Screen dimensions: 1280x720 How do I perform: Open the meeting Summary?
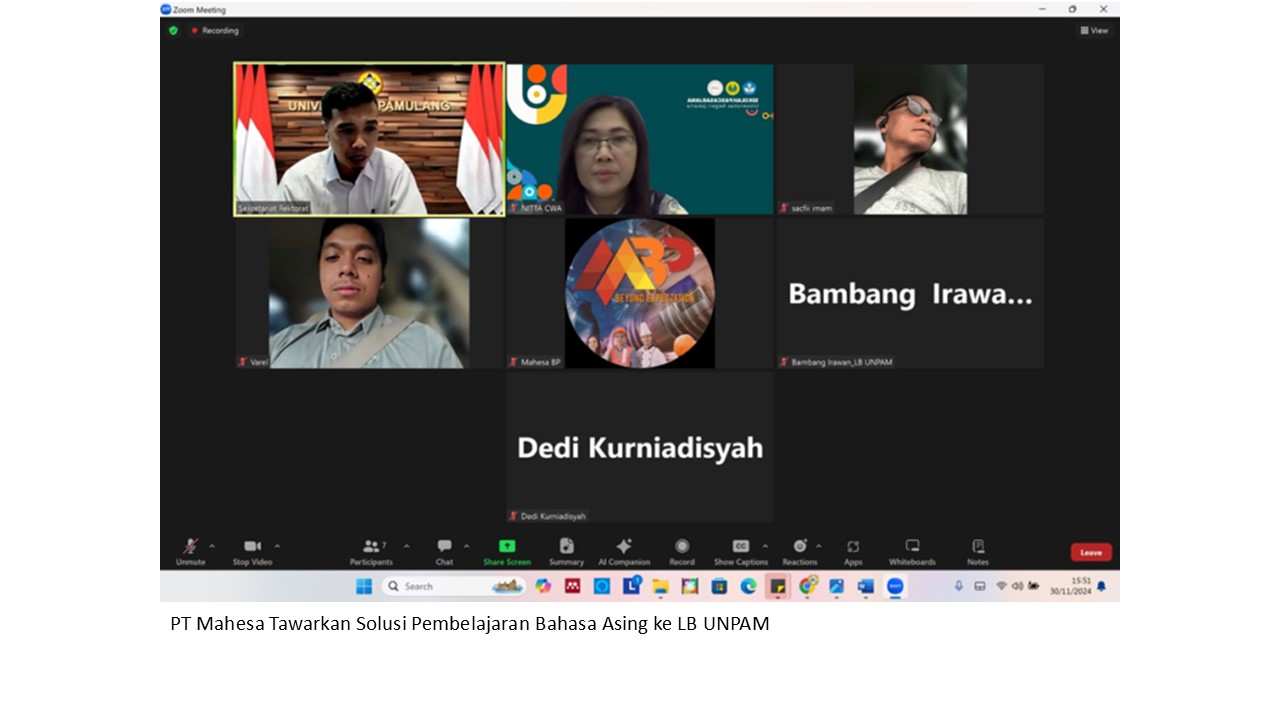(x=566, y=551)
